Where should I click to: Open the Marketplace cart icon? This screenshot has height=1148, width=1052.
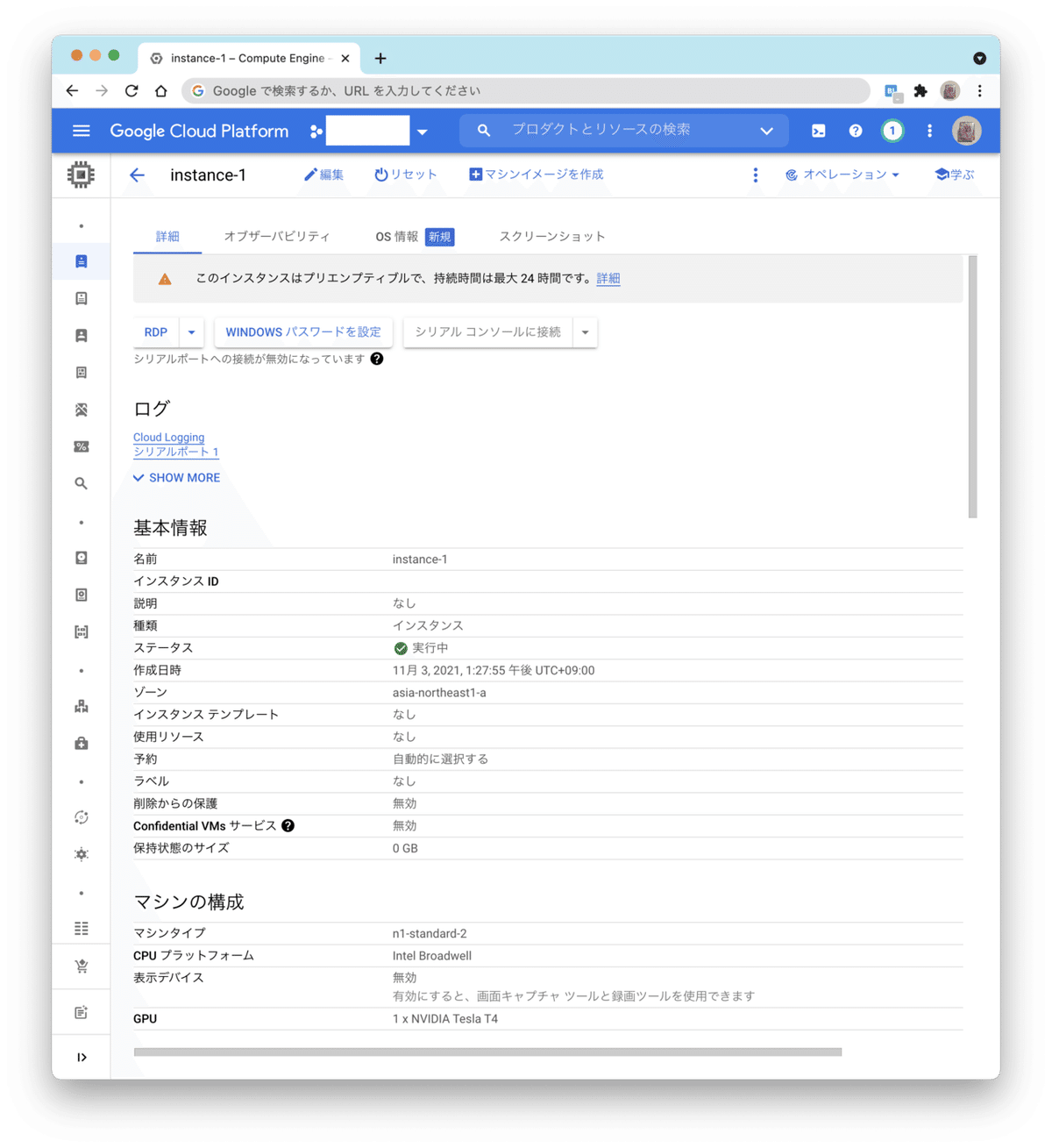pyautogui.click(x=81, y=966)
